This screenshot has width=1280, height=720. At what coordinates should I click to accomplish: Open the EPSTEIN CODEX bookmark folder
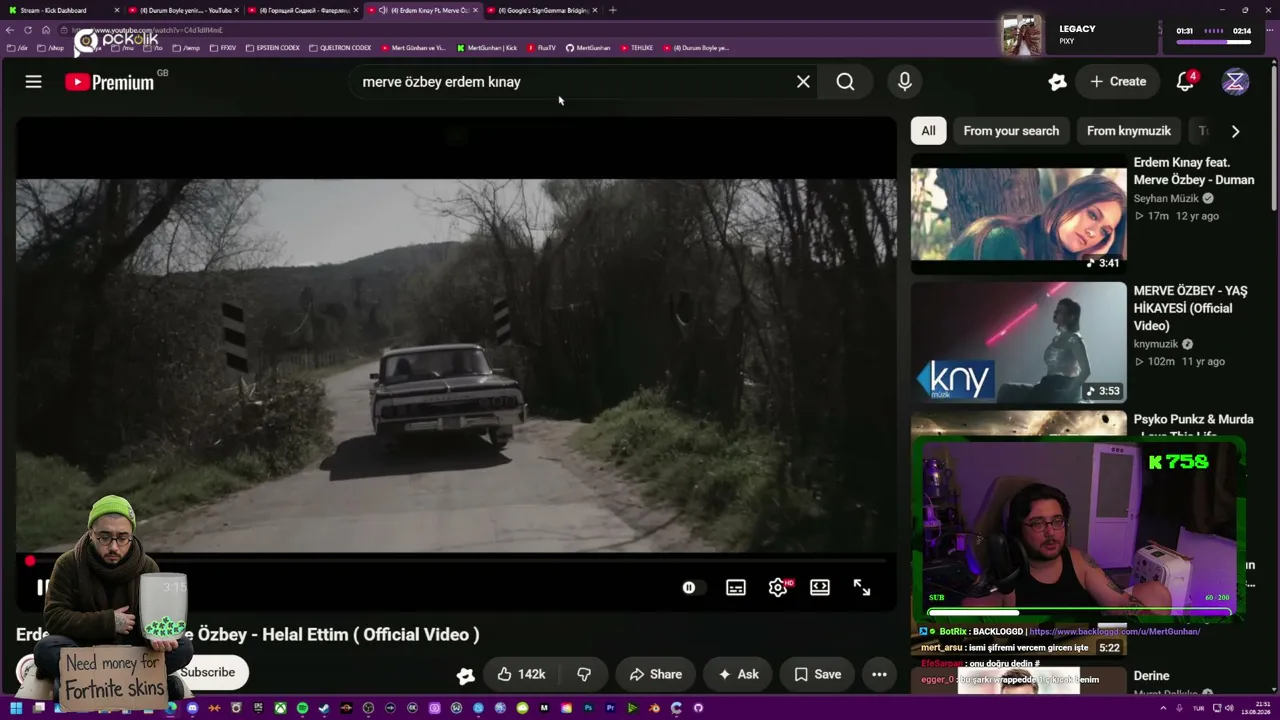(x=273, y=48)
